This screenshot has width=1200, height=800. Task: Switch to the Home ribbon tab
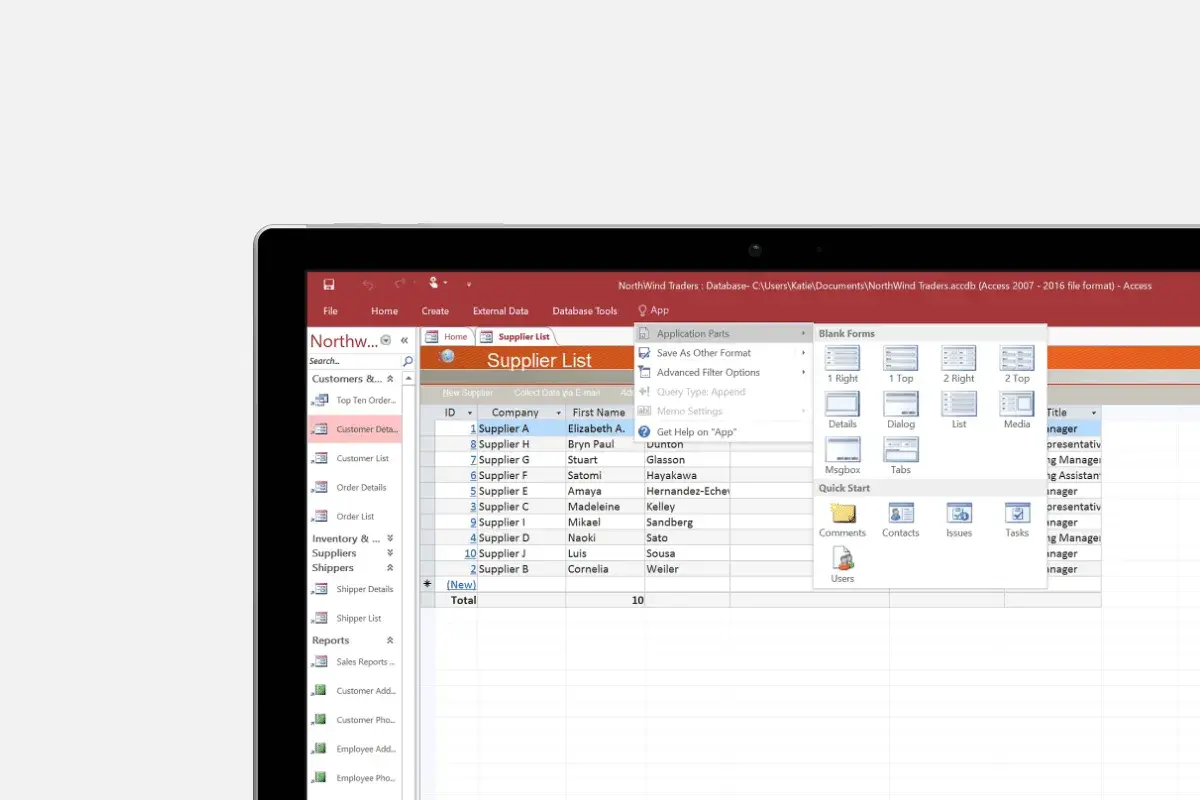pos(384,311)
